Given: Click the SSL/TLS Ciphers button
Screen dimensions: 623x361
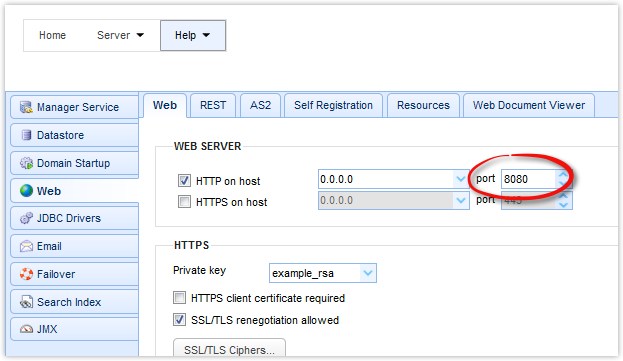Looking at the screenshot, I should coord(229,349).
